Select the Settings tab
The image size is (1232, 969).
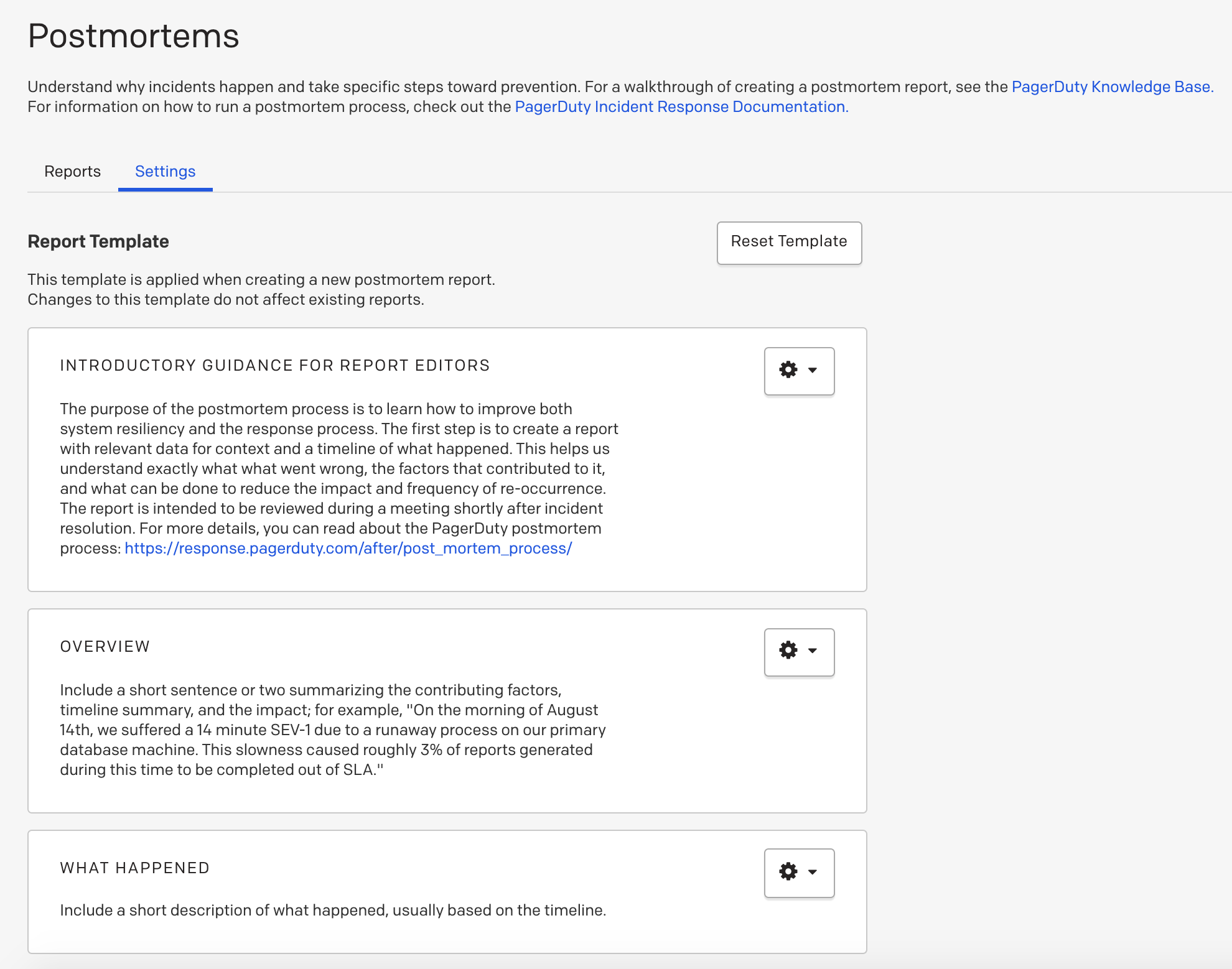pyautogui.click(x=165, y=172)
